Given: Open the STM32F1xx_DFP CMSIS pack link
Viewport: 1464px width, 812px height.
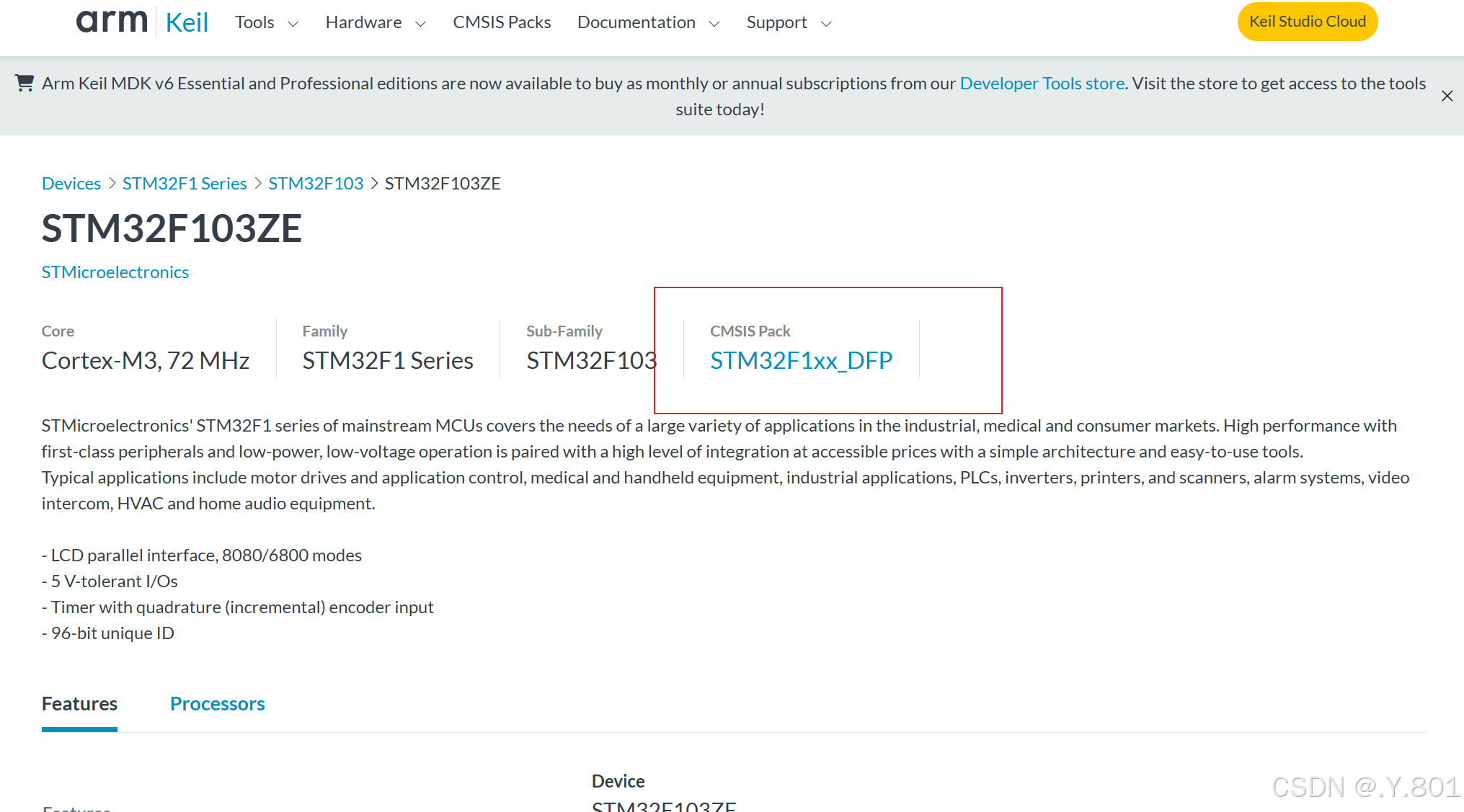Looking at the screenshot, I should tap(801, 360).
